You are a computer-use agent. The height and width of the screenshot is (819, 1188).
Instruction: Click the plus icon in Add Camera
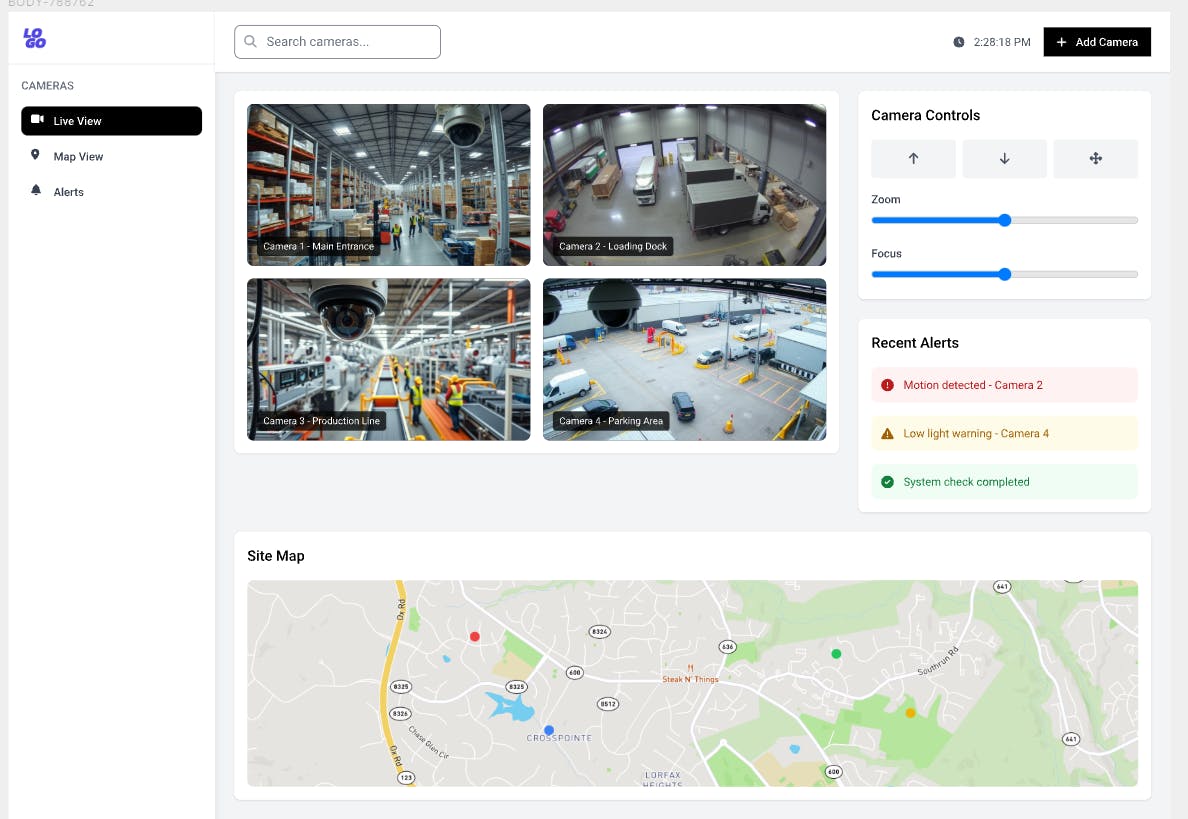pos(1061,42)
